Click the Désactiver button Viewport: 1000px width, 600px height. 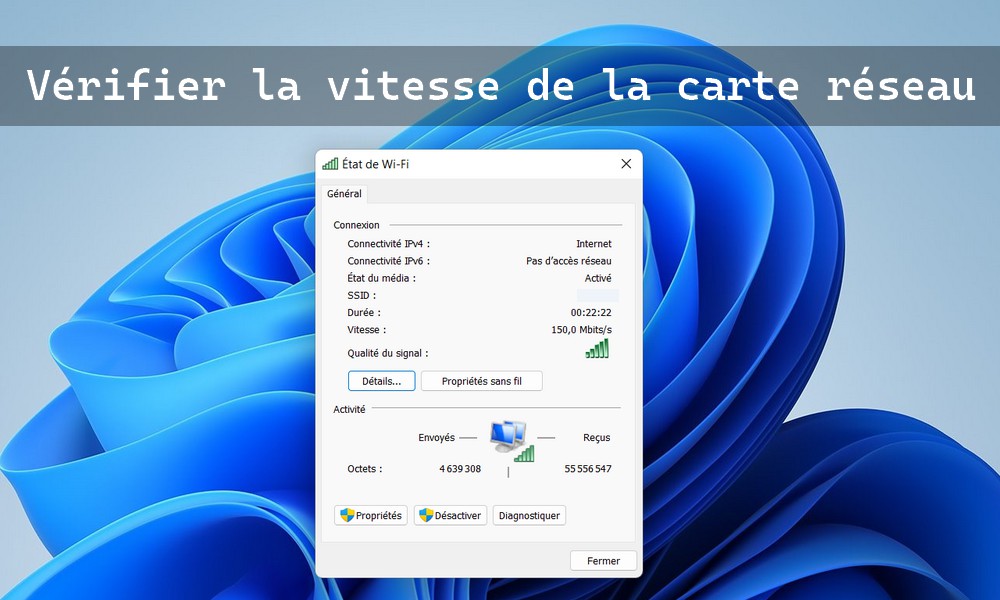tap(450, 515)
